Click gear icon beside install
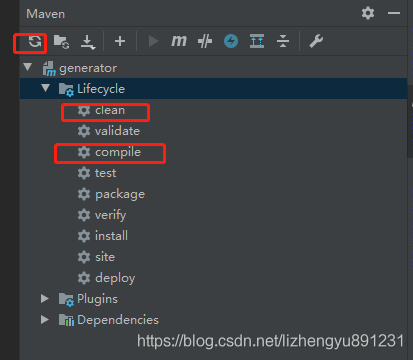 click(x=84, y=236)
